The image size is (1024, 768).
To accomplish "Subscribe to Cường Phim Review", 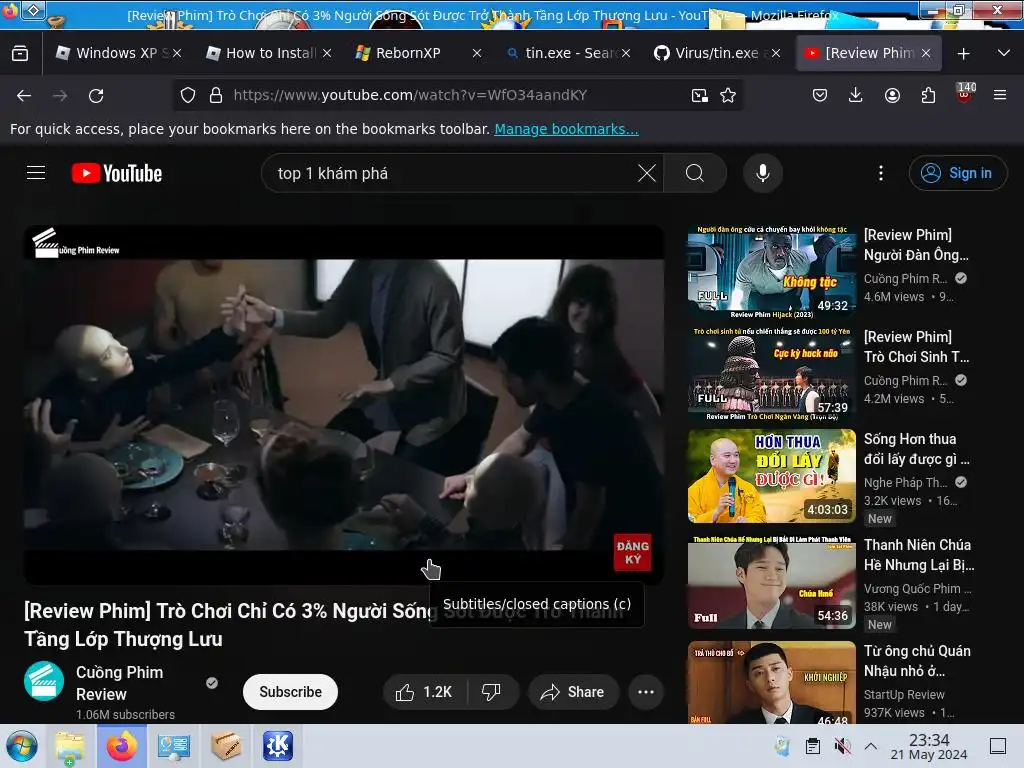I will click(290, 692).
